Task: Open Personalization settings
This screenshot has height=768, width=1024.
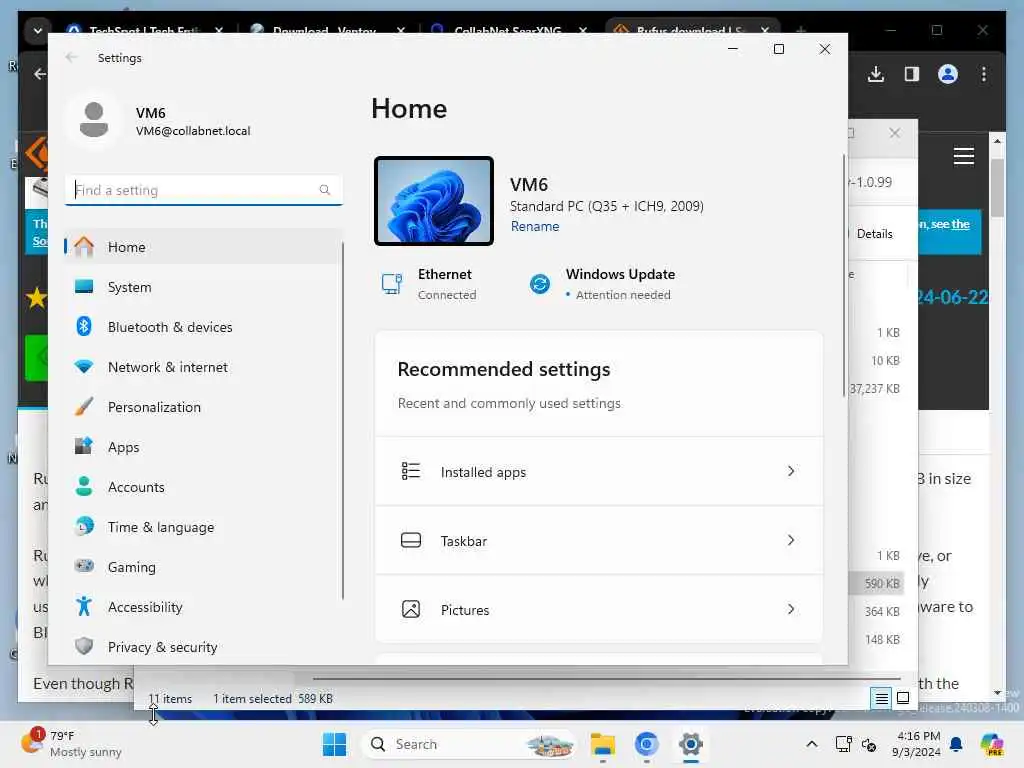Action: tap(203, 407)
